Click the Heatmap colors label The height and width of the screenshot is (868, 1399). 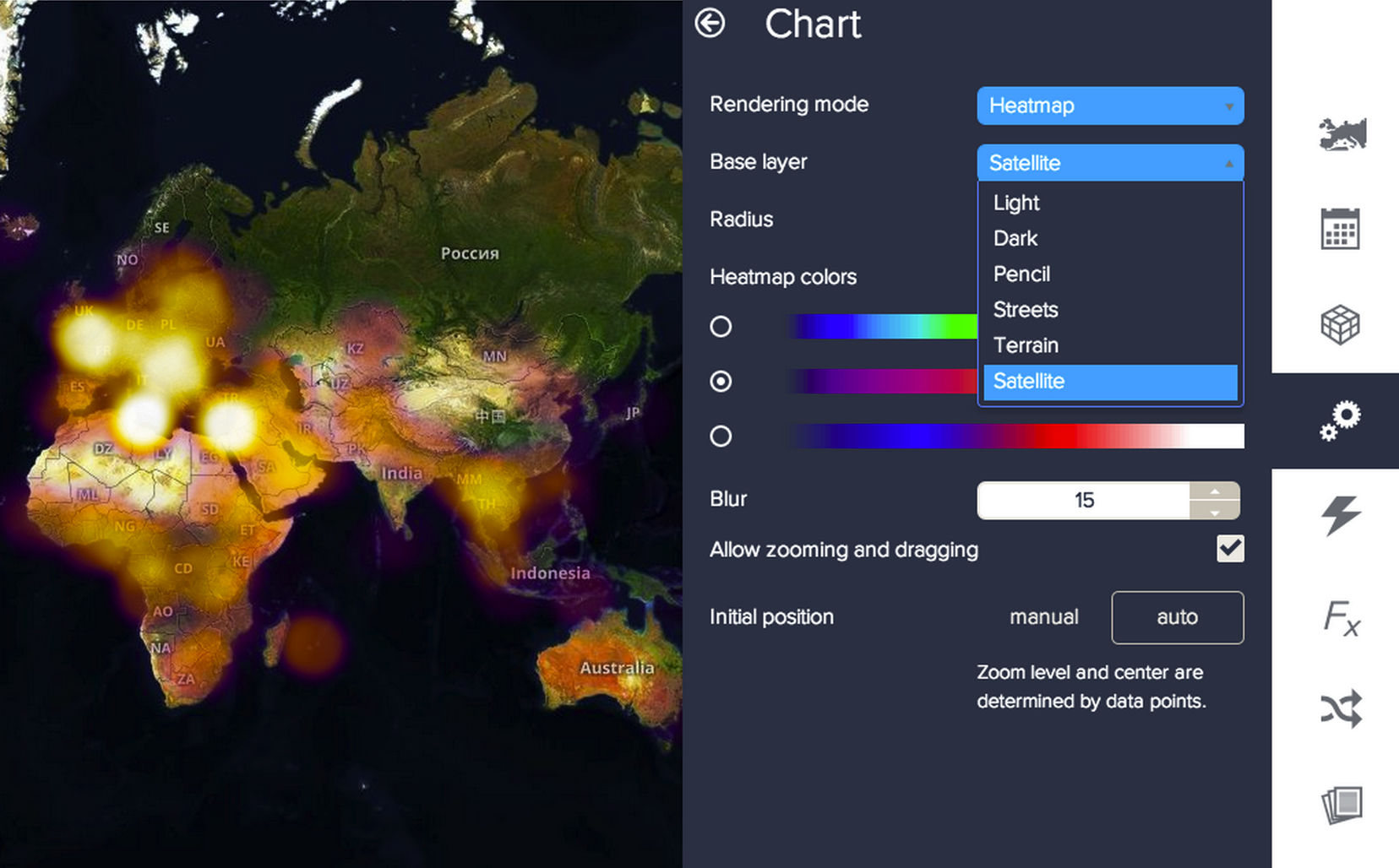[x=783, y=277]
